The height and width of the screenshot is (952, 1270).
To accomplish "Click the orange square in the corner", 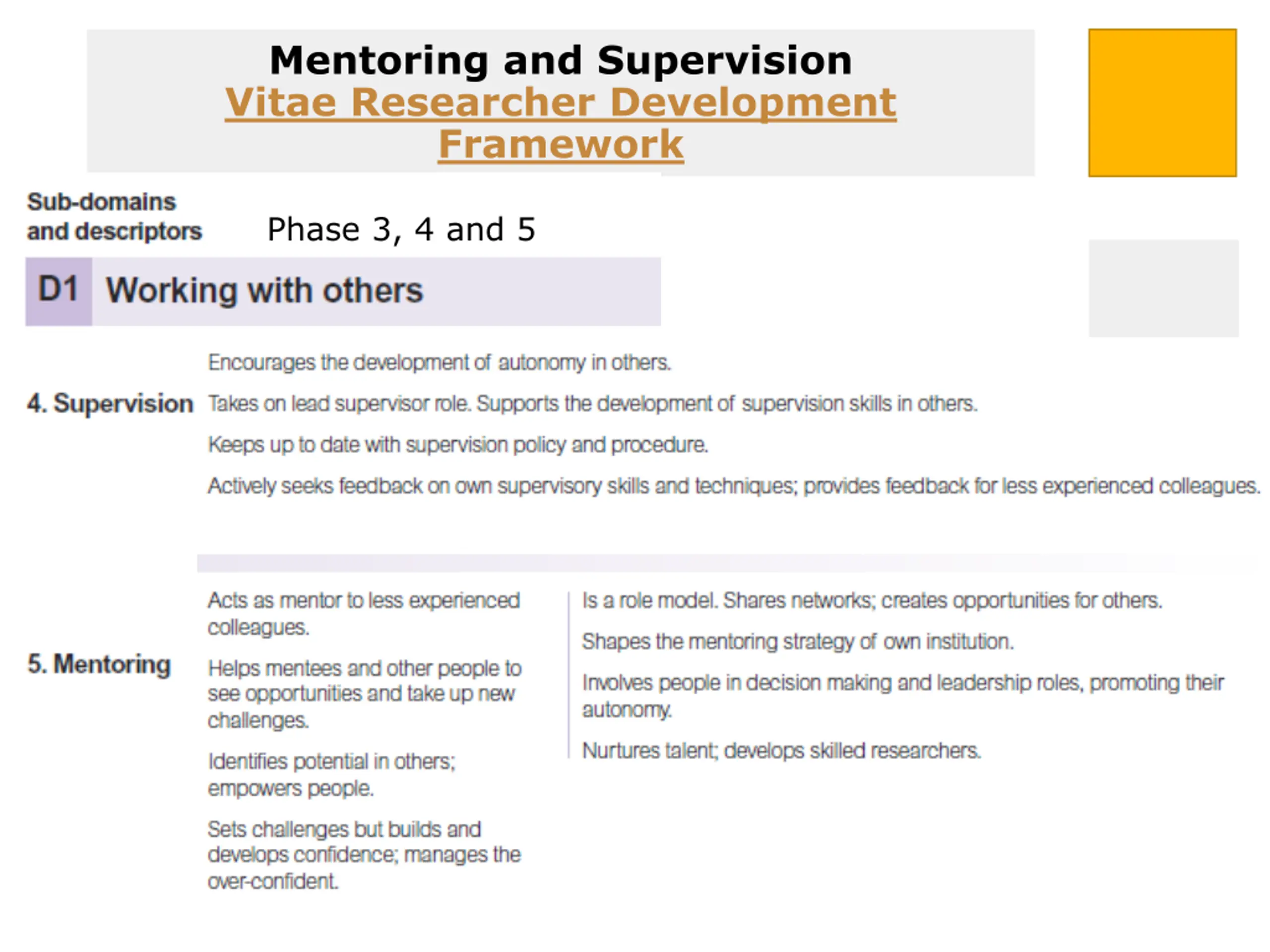I will 1162,103.
